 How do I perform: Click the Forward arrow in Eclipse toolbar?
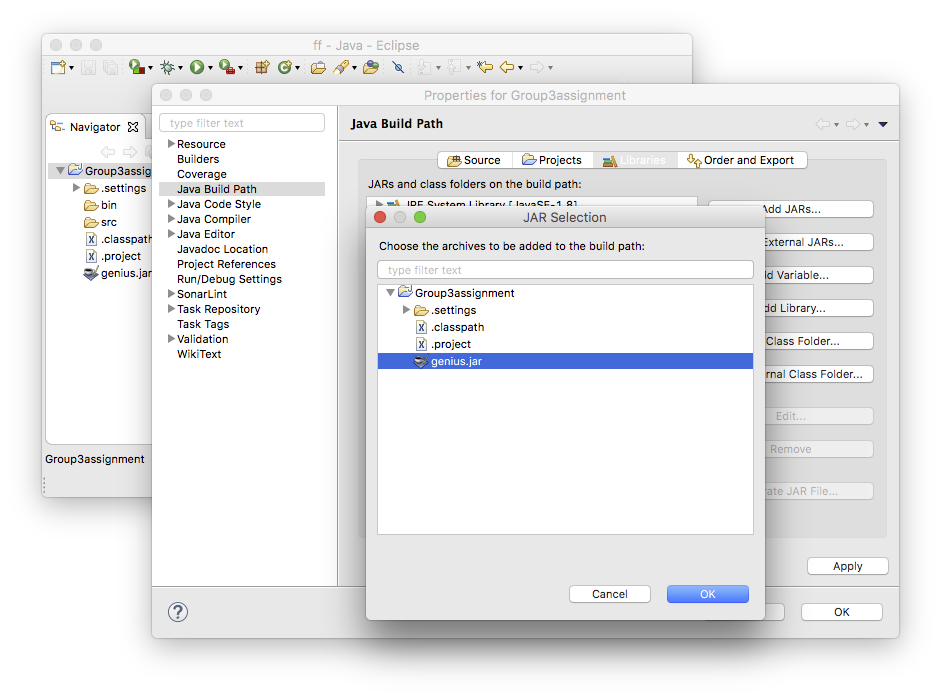[x=537, y=67]
